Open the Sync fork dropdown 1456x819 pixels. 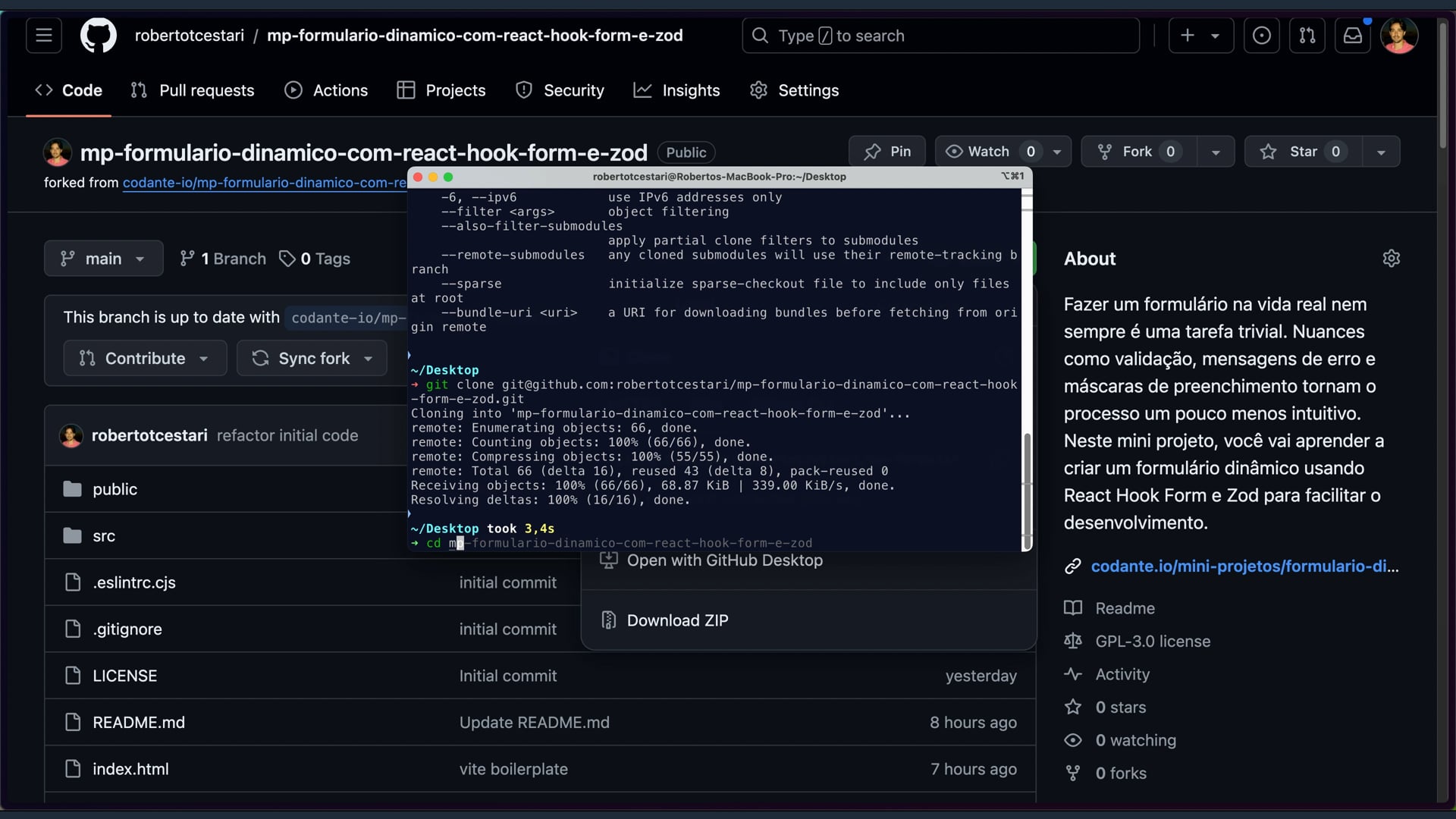tap(312, 358)
